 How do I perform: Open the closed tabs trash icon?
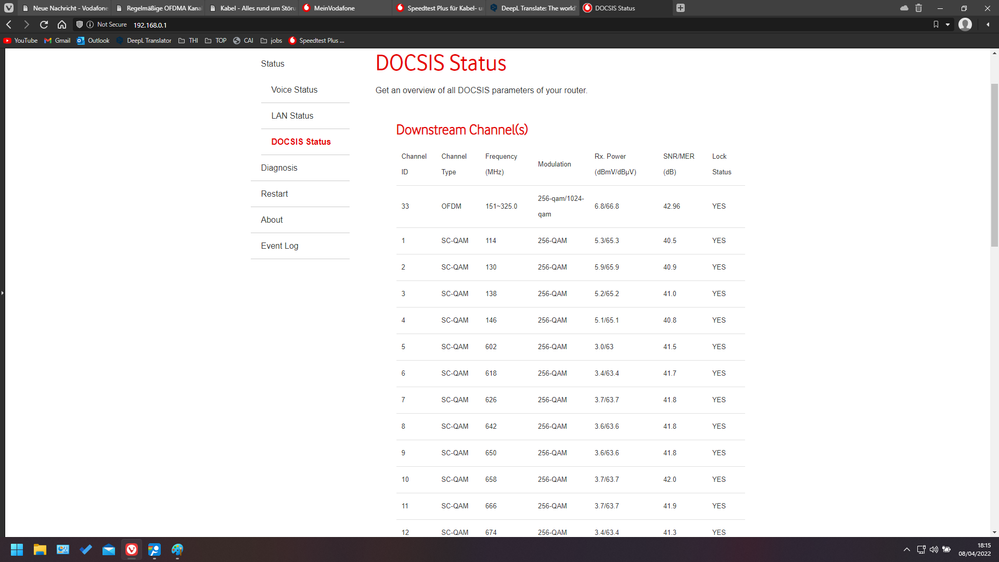918,8
